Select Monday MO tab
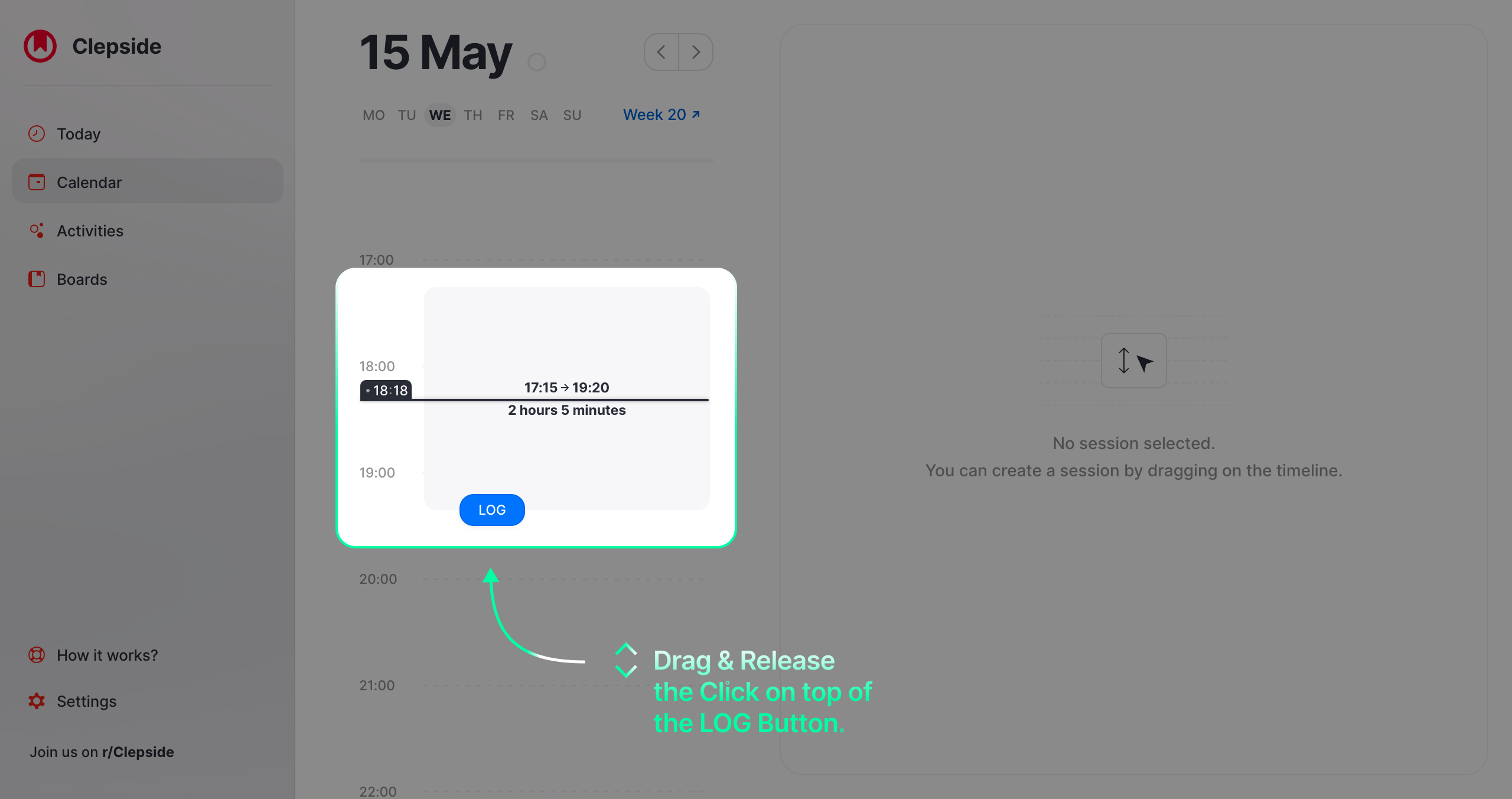The height and width of the screenshot is (799, 1512). (x=374, y=114)
